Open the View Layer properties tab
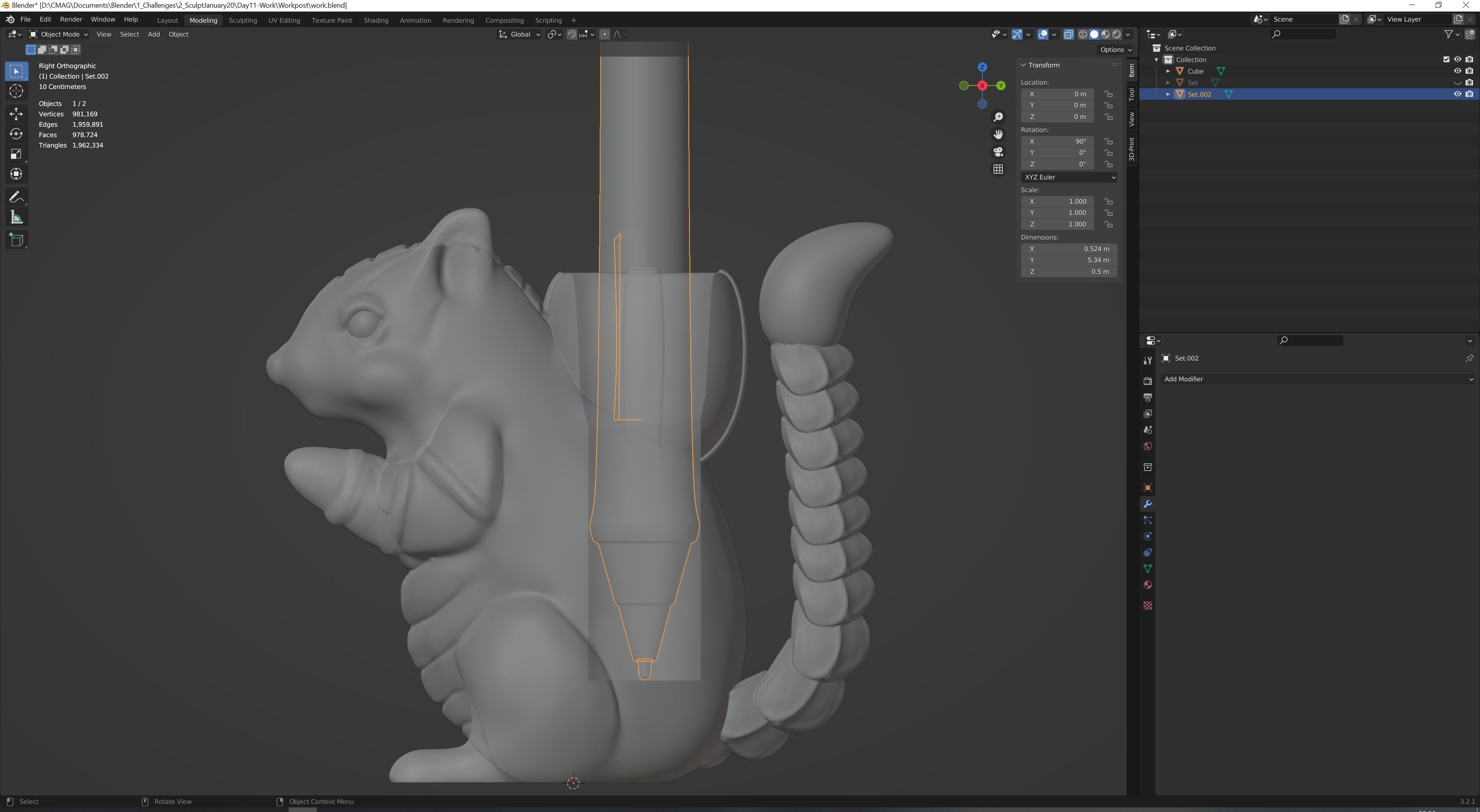This screenshot has width=1480, height=812. [x=1147, y=413]
